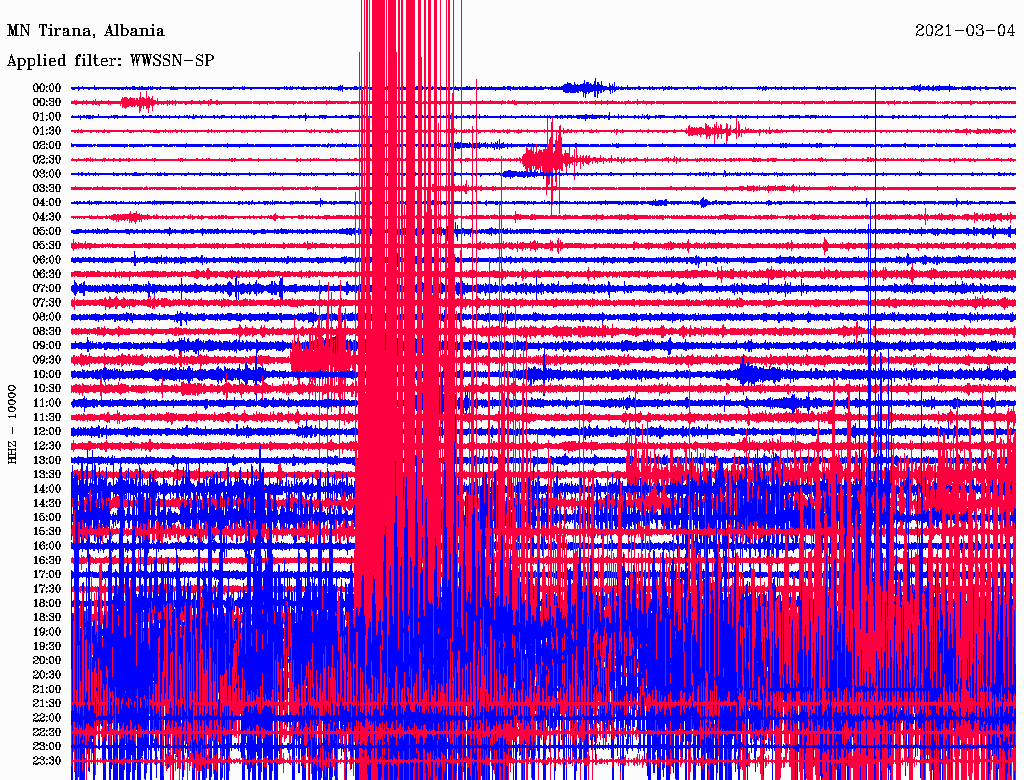The image size is (1024, 780).
Task: Select the 04:00 time row label
Action: 47,203
